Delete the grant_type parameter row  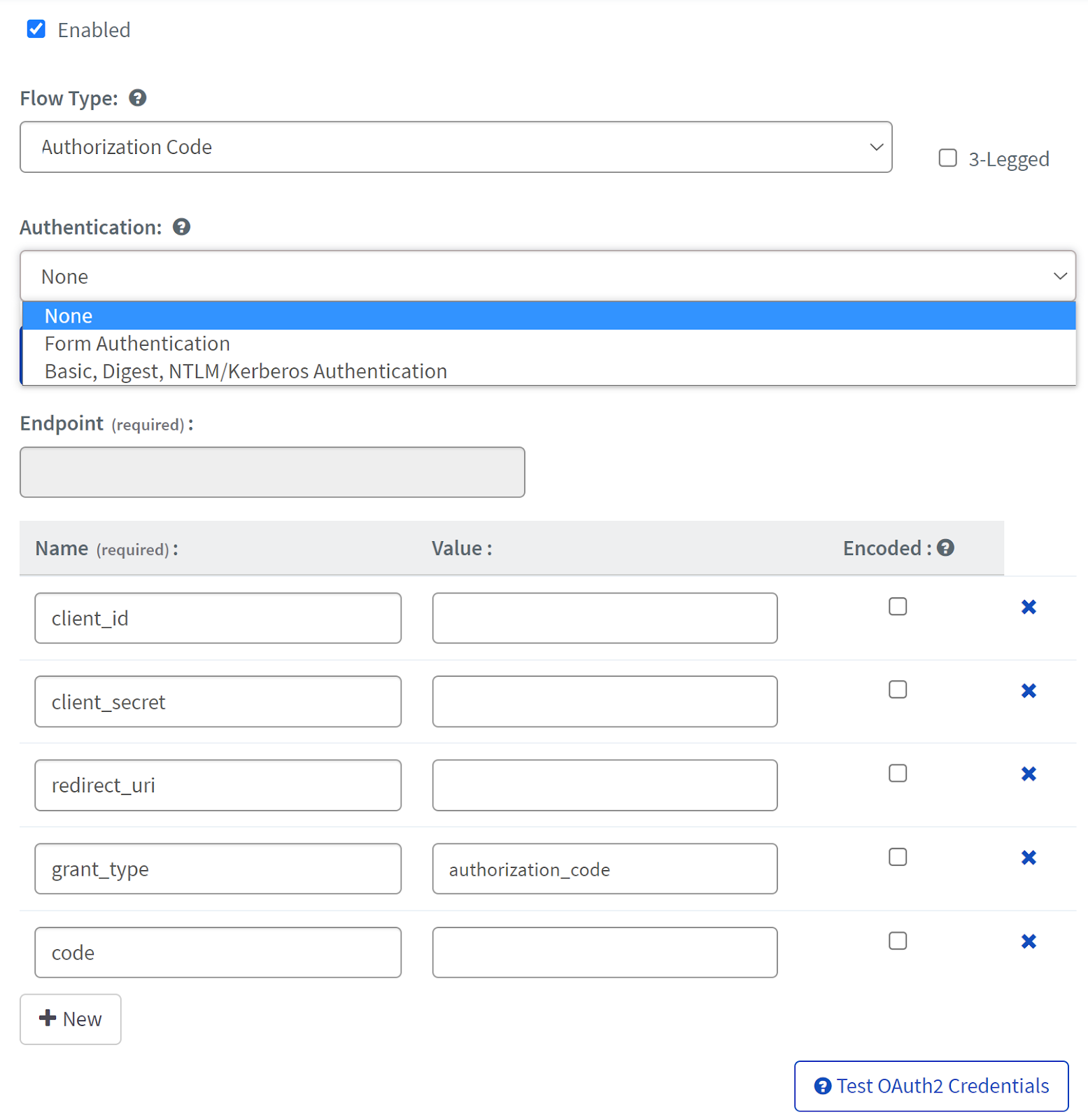[1028, 857]
